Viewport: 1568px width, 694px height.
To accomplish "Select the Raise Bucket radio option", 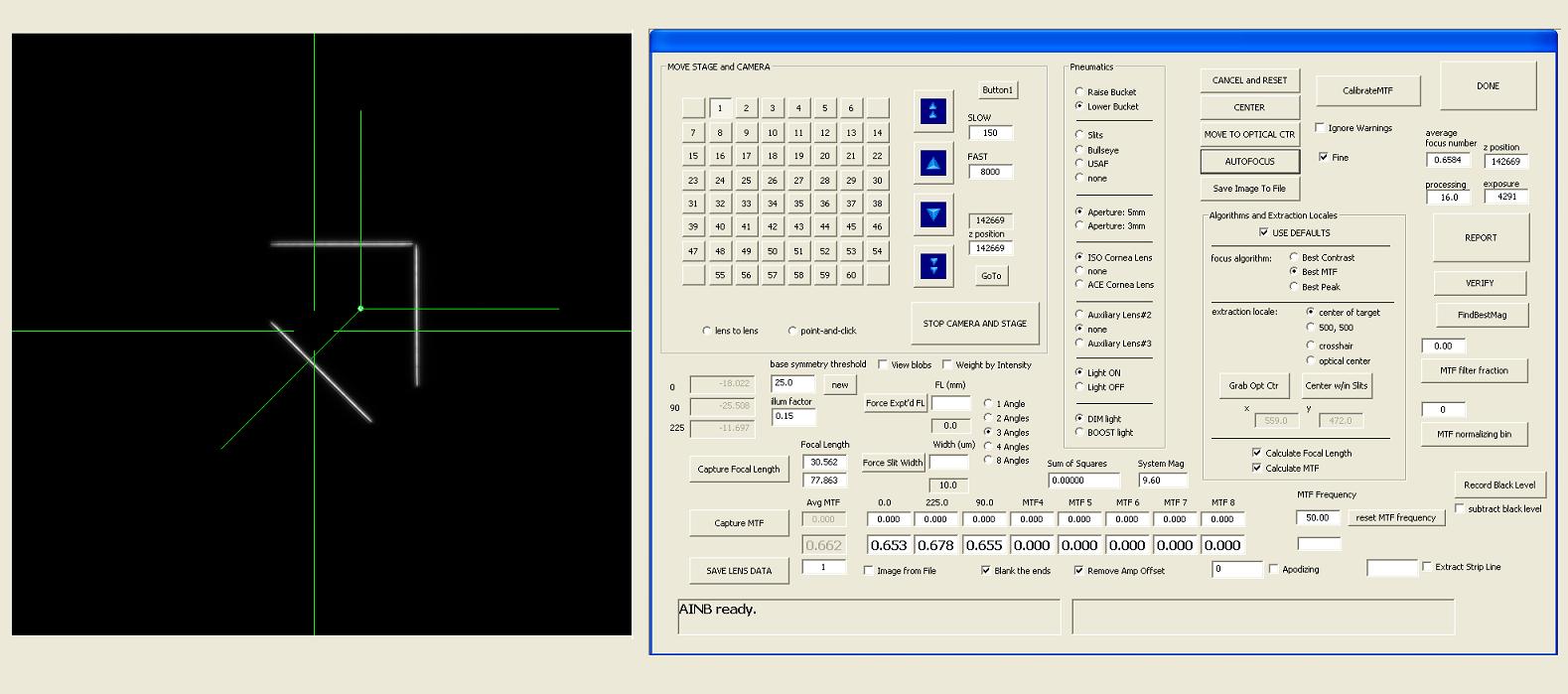I will click(1079, 92).
